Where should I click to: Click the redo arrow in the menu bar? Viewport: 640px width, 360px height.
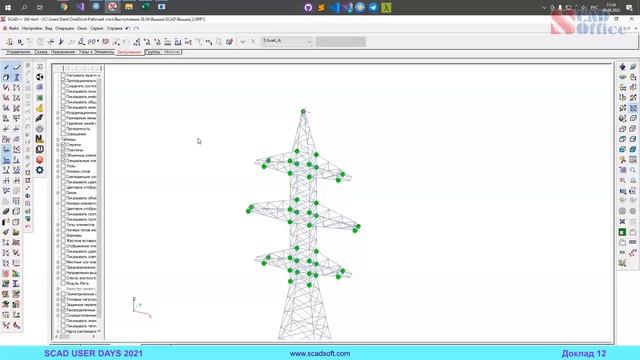click(x=136, y=29)
